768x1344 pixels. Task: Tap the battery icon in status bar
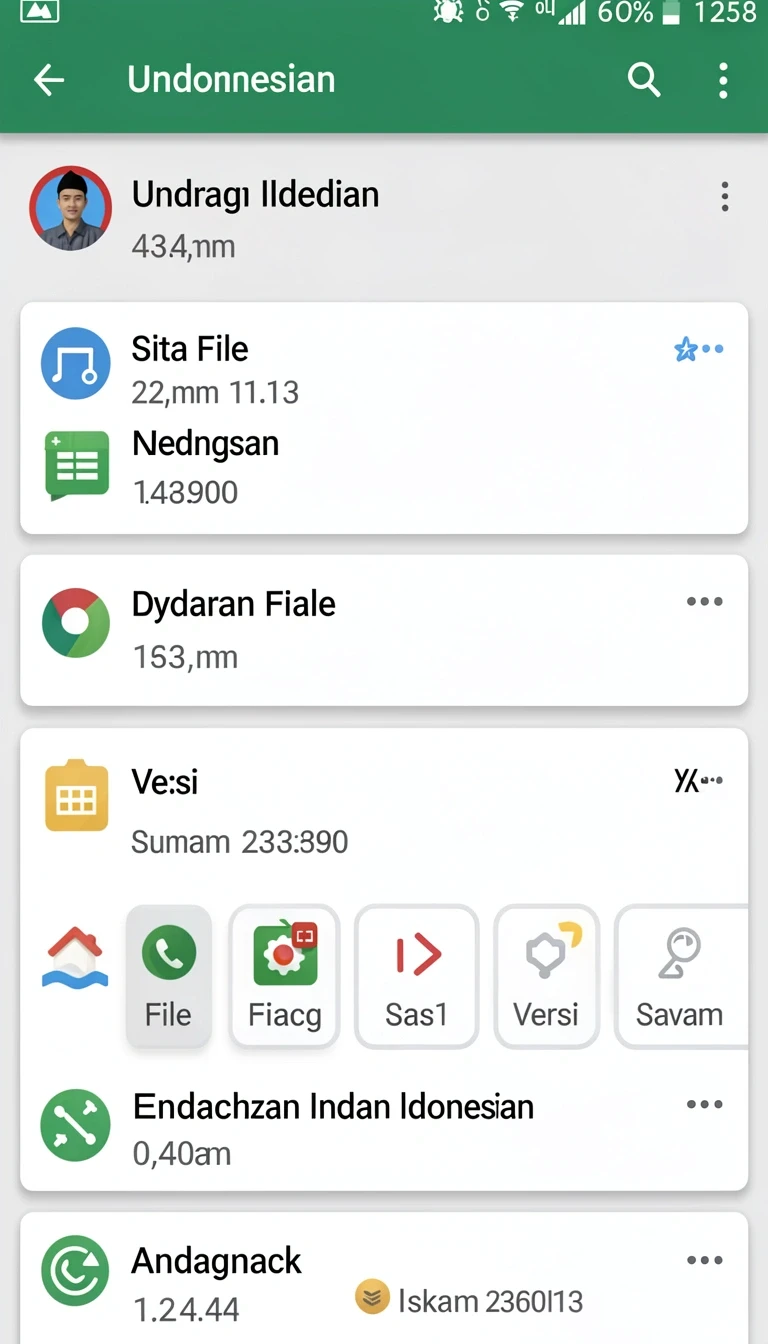point(672,12)
